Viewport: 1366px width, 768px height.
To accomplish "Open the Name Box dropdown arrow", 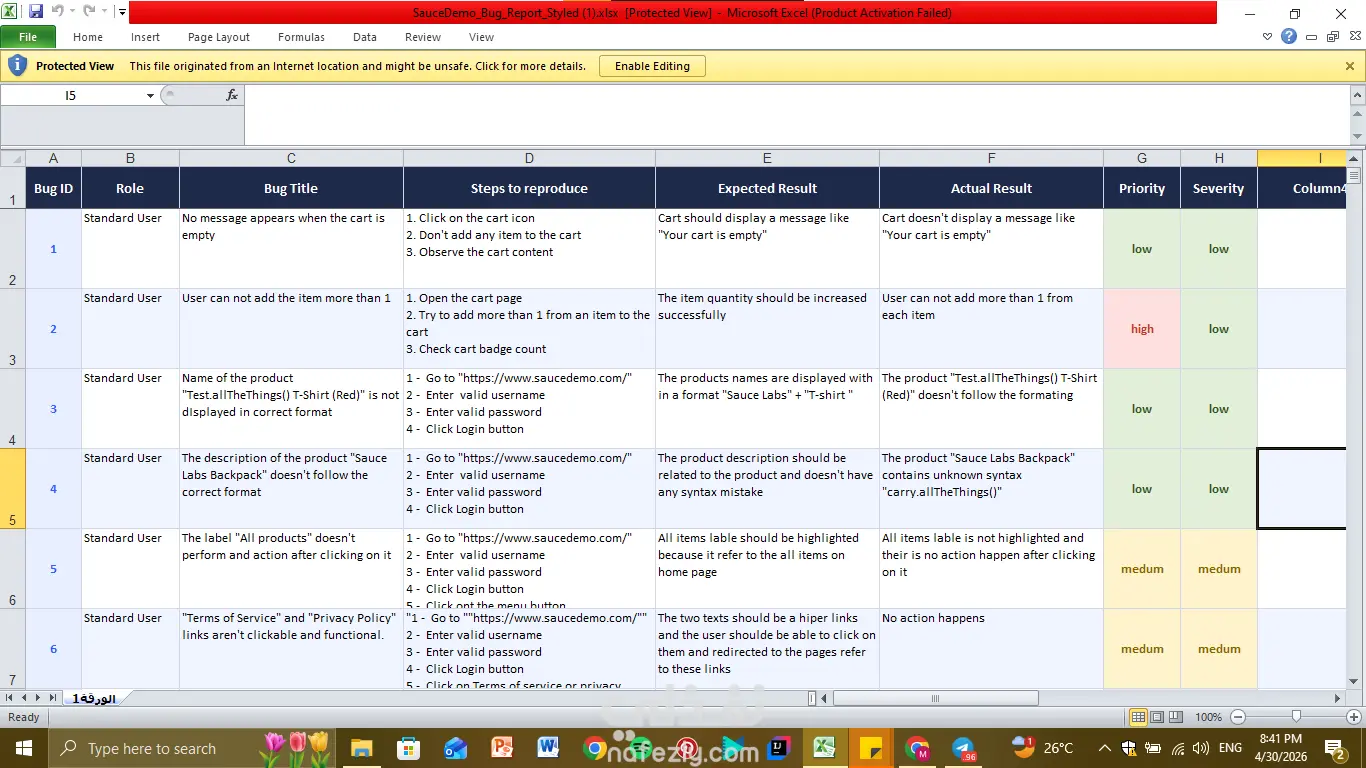I will (151, 96).
